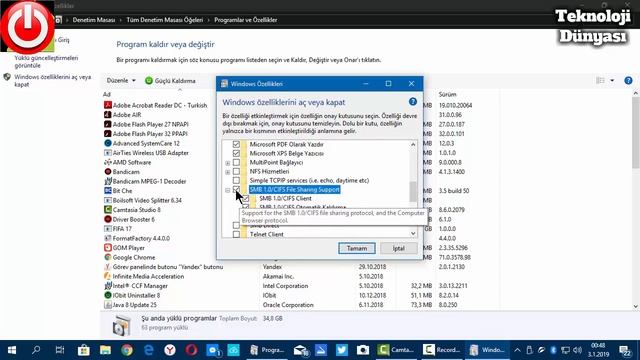
Task: Select FIFA 17 in programs list
Action: click(x=122, y=229)
